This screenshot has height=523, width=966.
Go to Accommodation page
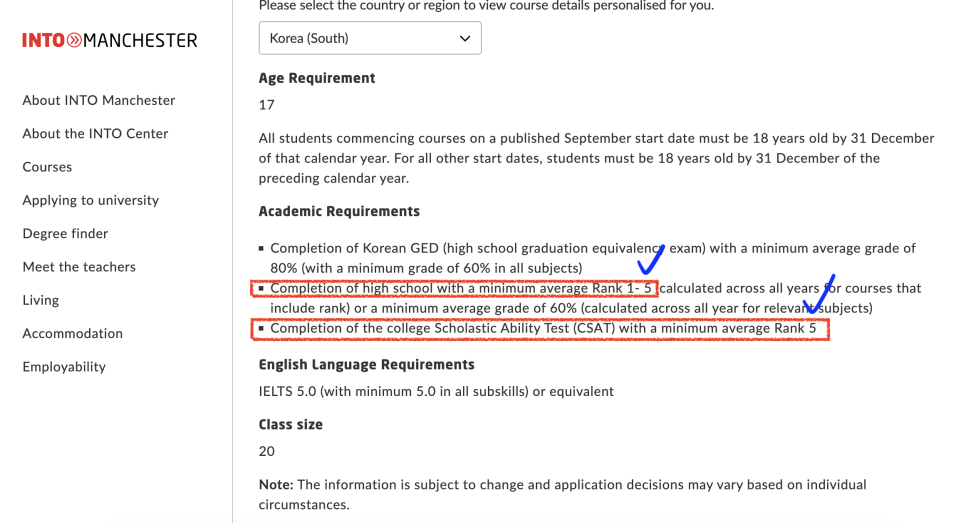tap(72, 333)
